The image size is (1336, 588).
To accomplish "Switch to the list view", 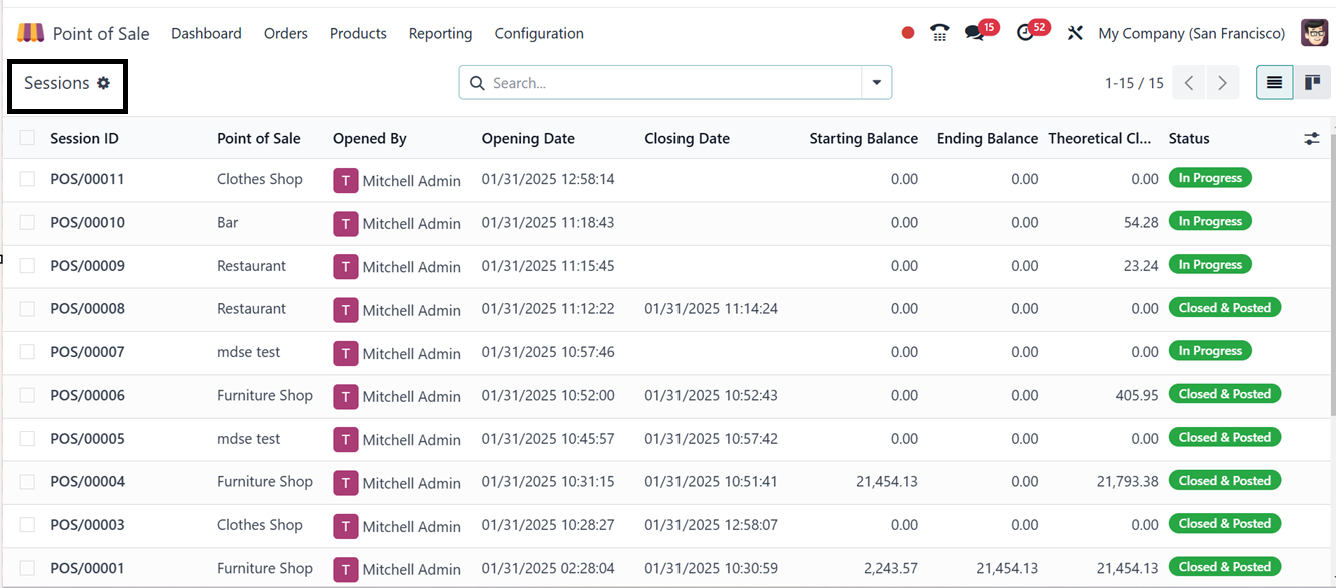I will point(1274,83).
